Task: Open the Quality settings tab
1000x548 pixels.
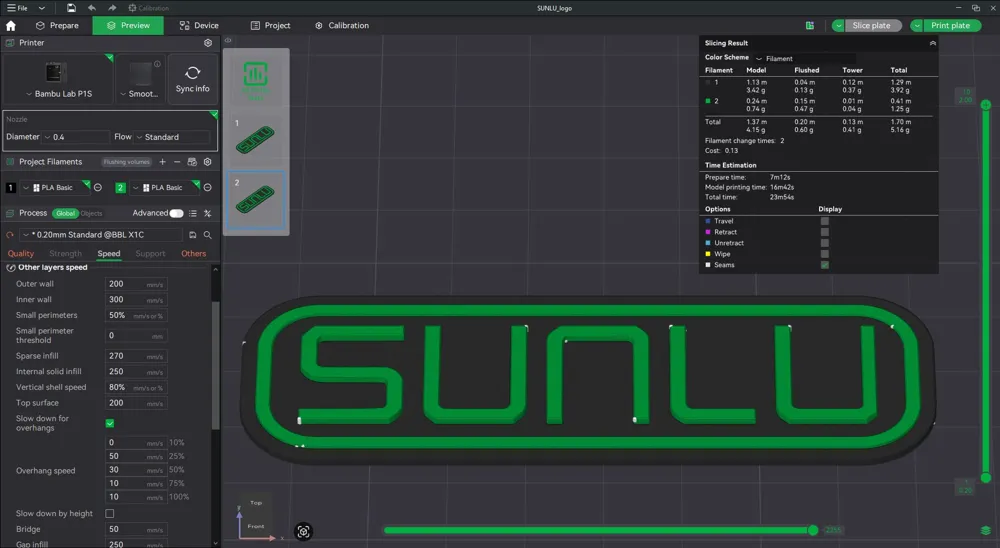Action: pos(20,253)
